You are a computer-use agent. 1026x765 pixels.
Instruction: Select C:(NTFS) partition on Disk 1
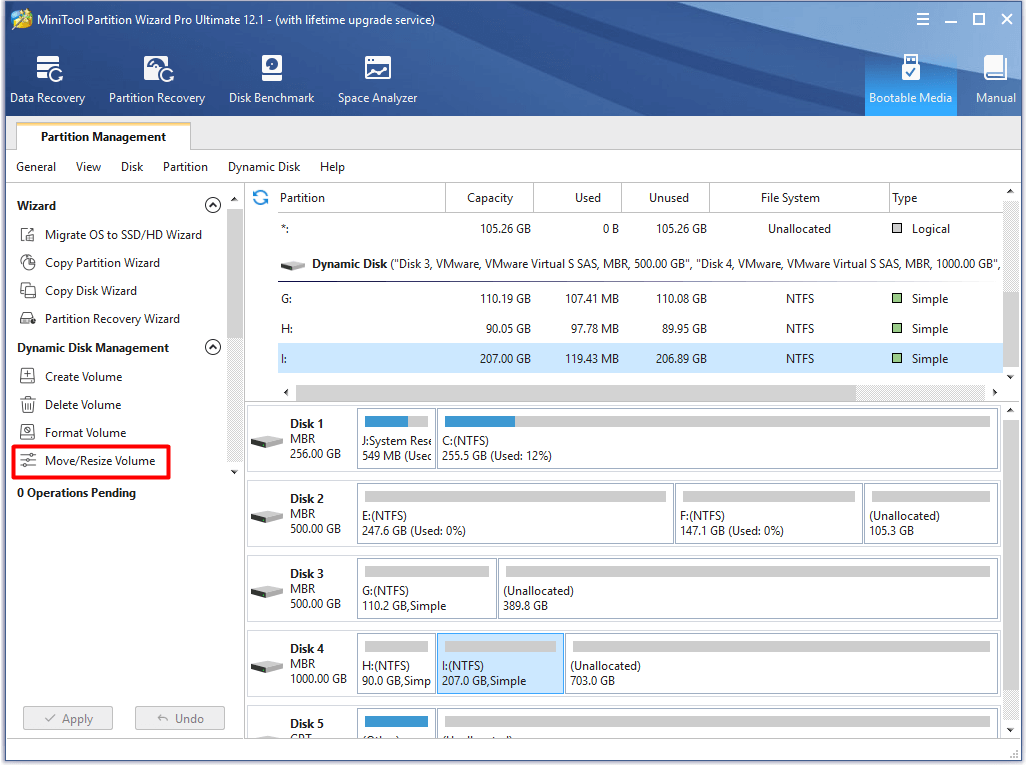716,438
